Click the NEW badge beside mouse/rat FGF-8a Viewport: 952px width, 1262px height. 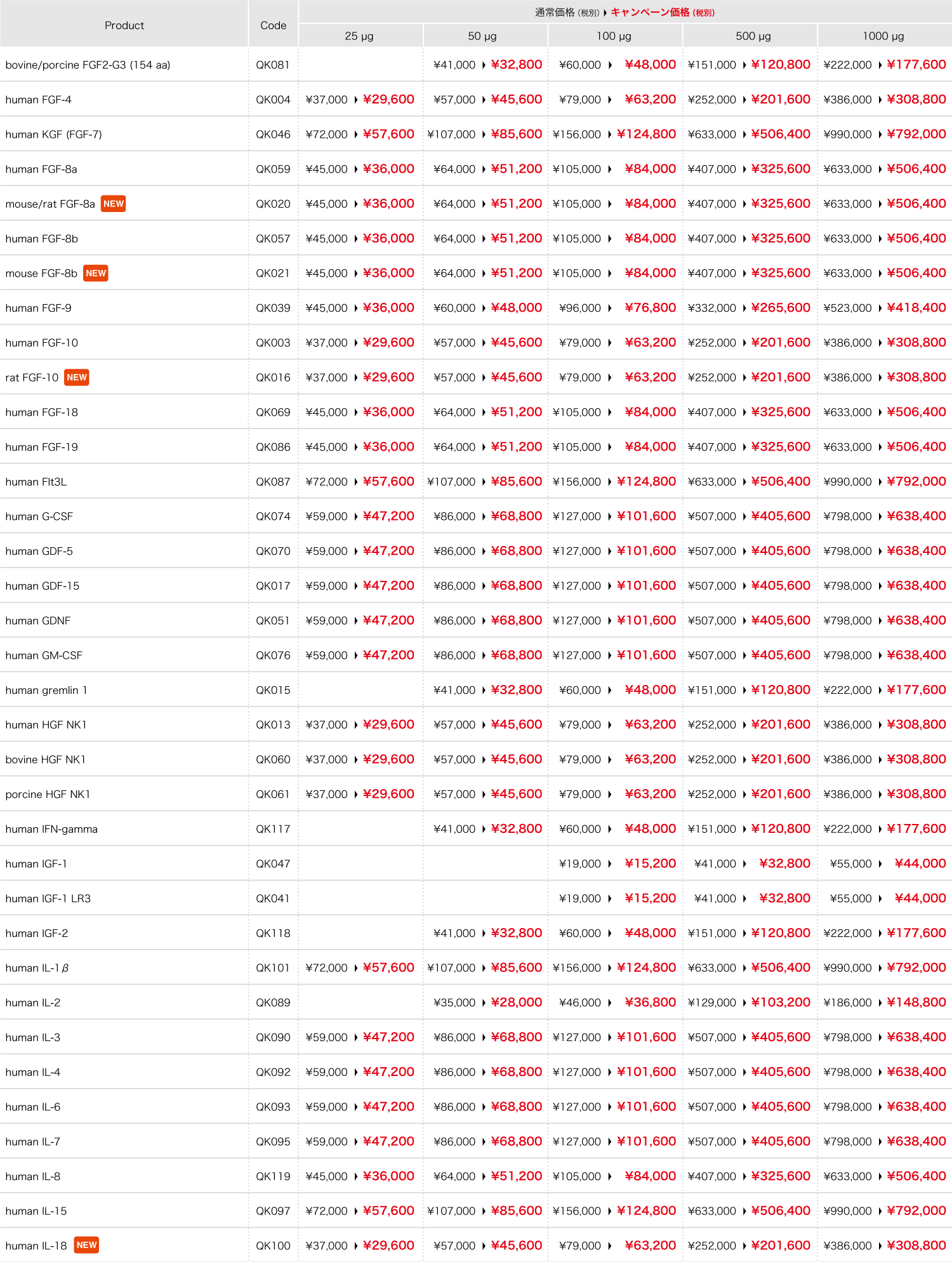click(113, 204)
